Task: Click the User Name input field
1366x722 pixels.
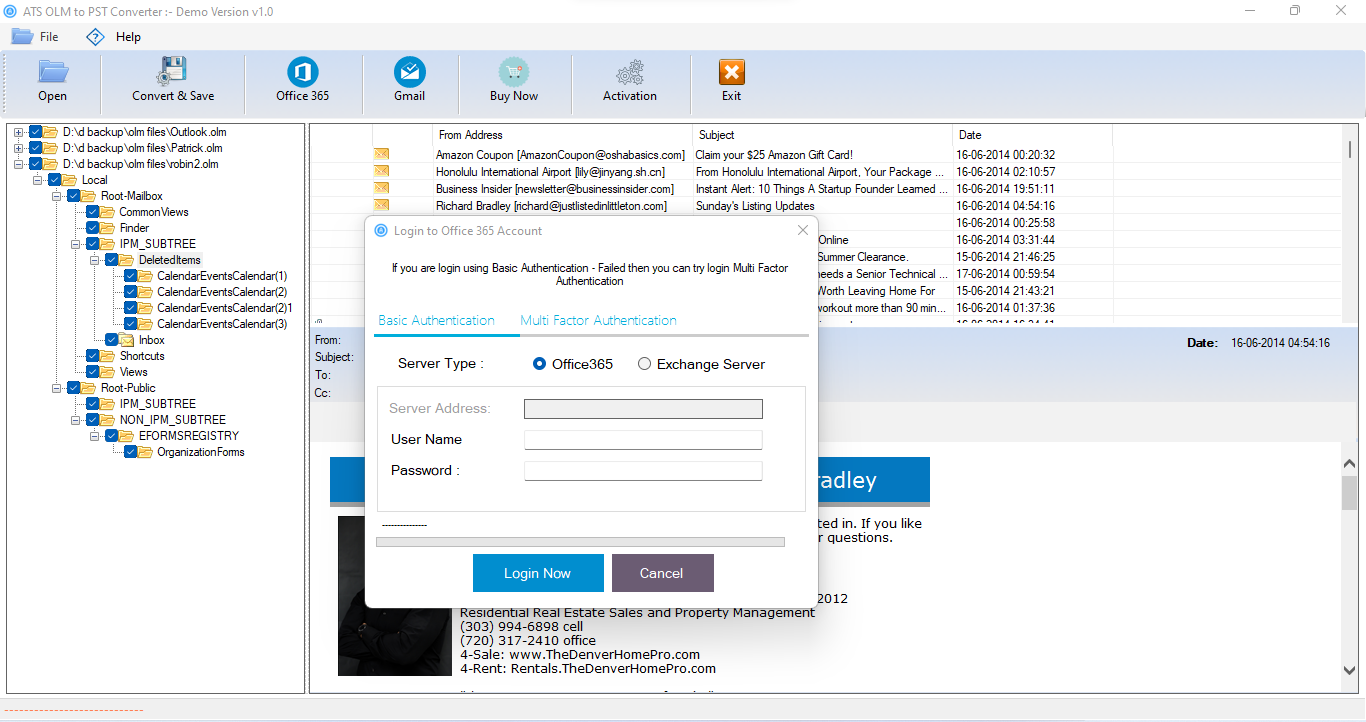Action: point(643,440)
